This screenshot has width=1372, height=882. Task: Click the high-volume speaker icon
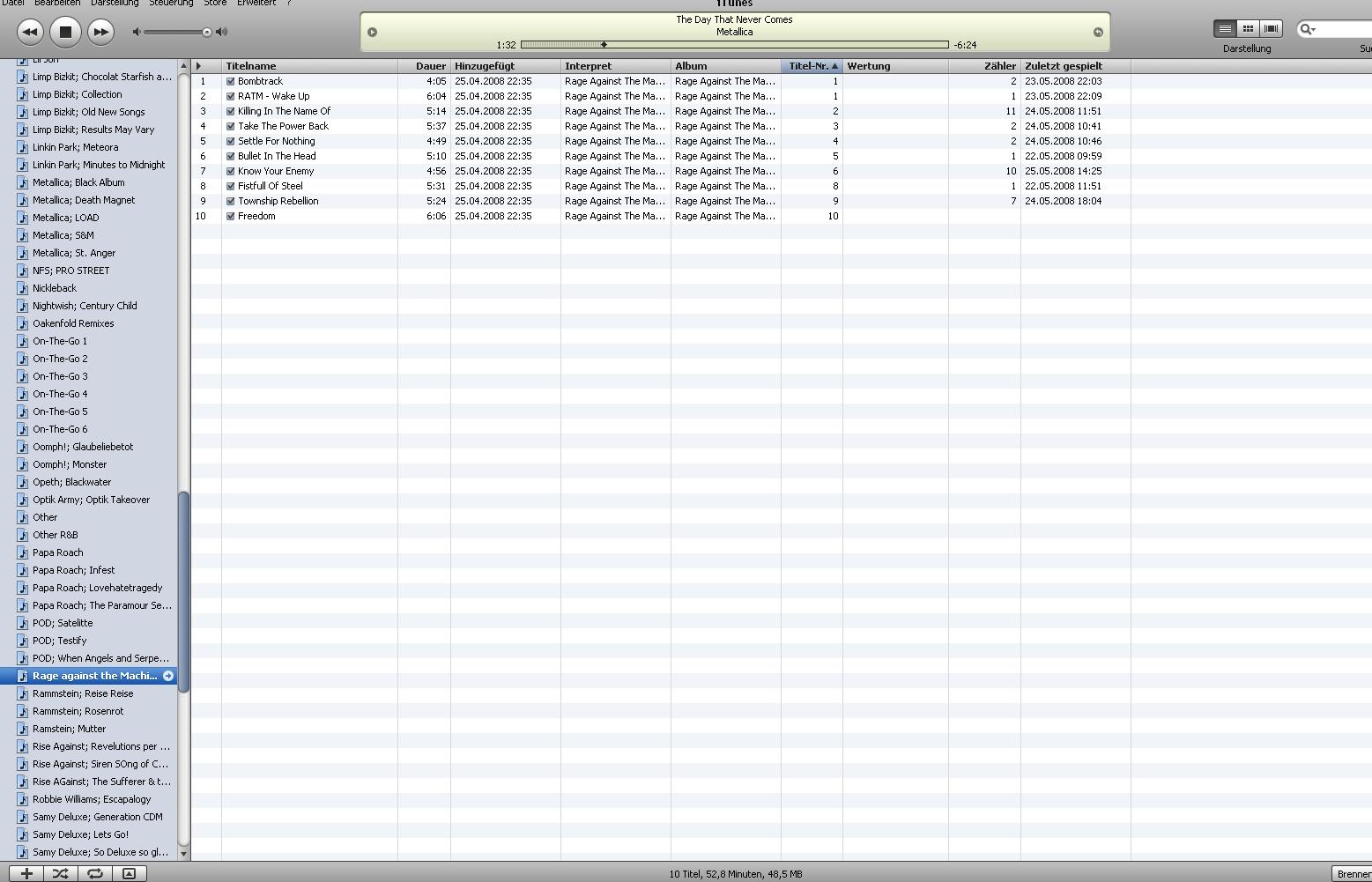tap(221, 32)
